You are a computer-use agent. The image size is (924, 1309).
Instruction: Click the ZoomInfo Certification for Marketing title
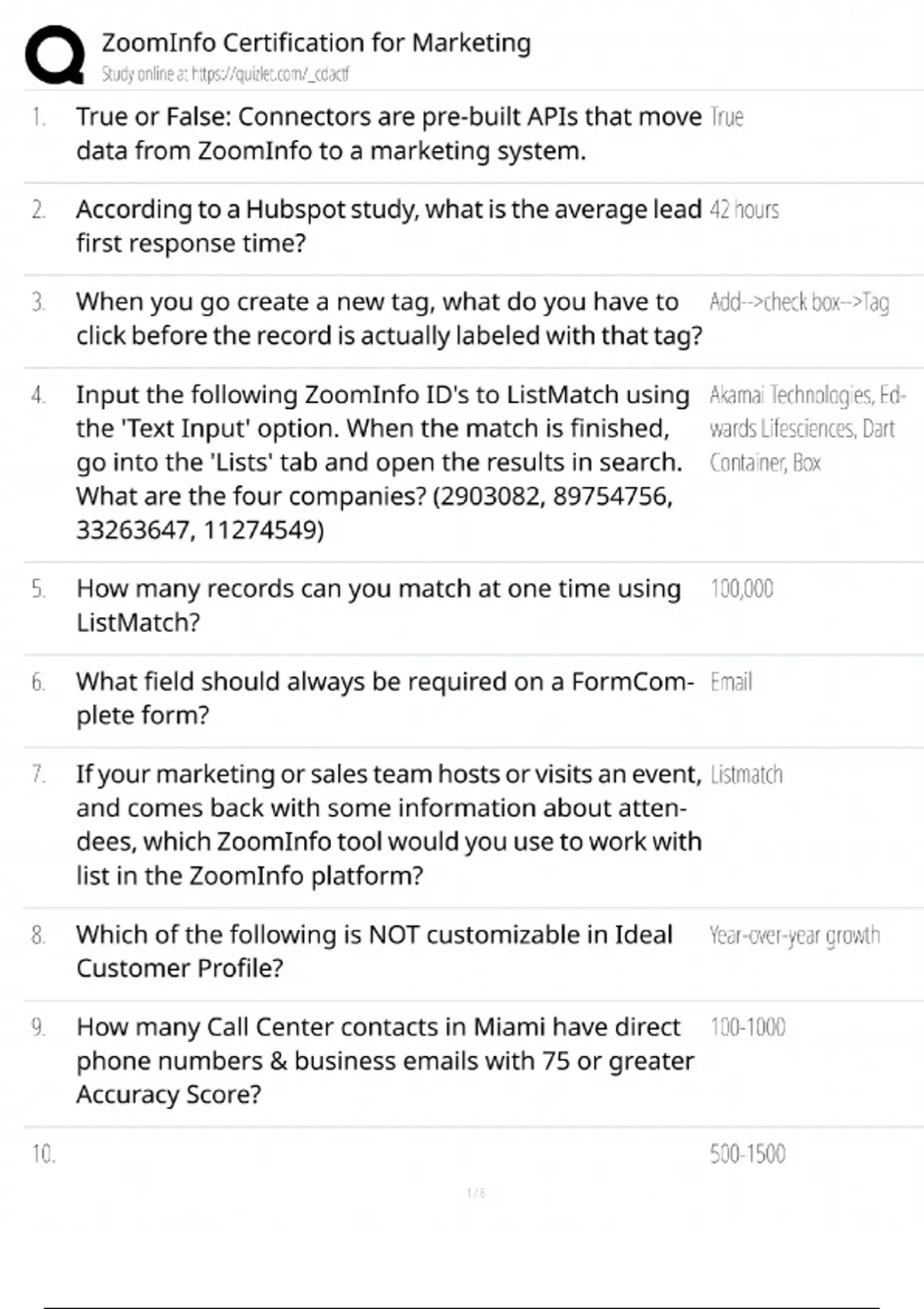(316, 42)
